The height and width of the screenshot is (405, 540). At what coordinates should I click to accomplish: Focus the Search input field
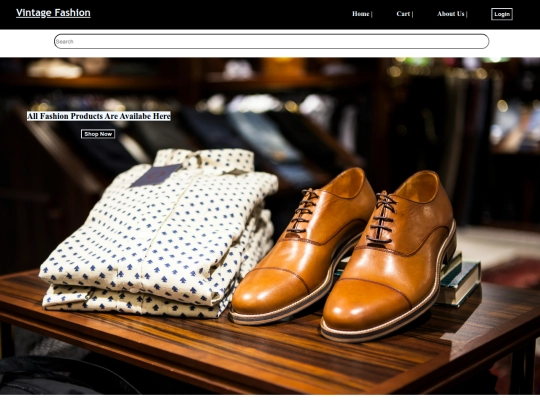[x=271, y=41]
